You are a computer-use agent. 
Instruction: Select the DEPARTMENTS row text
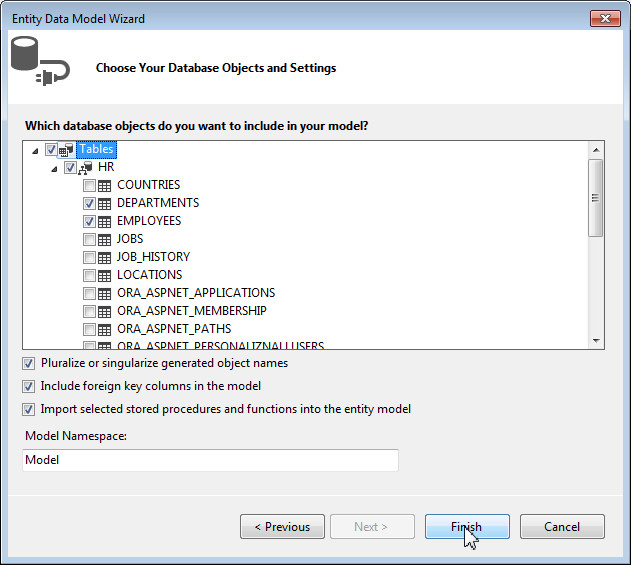[x=158, y=203]
